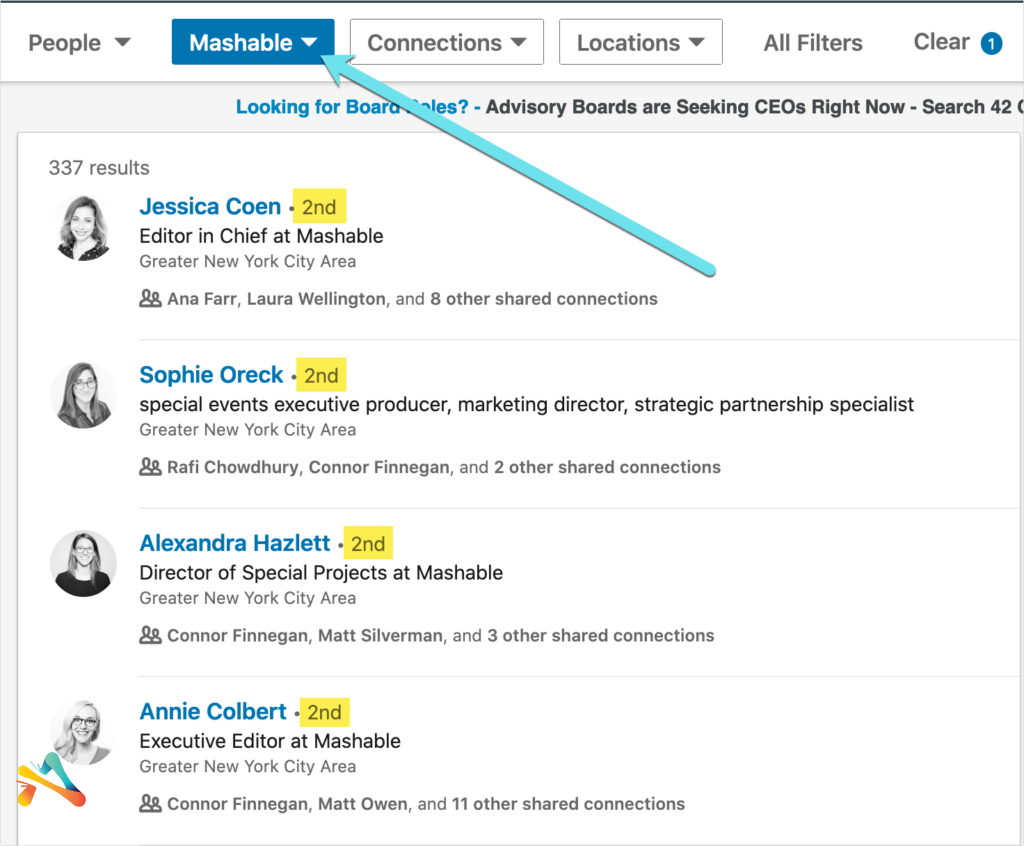1024x846 pixels.
Task: Click the All Filters button
Action: [x=812, y=43]
